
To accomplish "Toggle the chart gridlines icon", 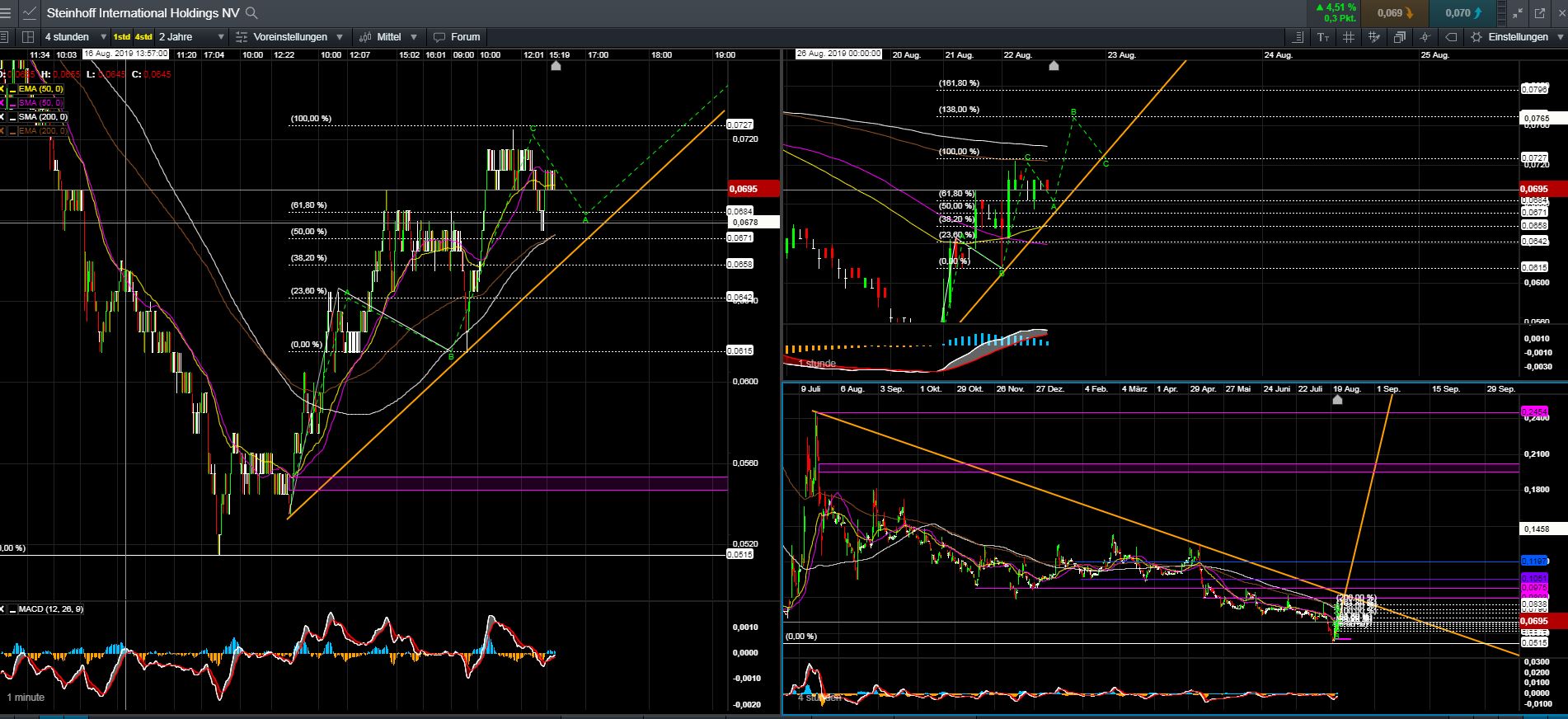I will point(1349,37).
